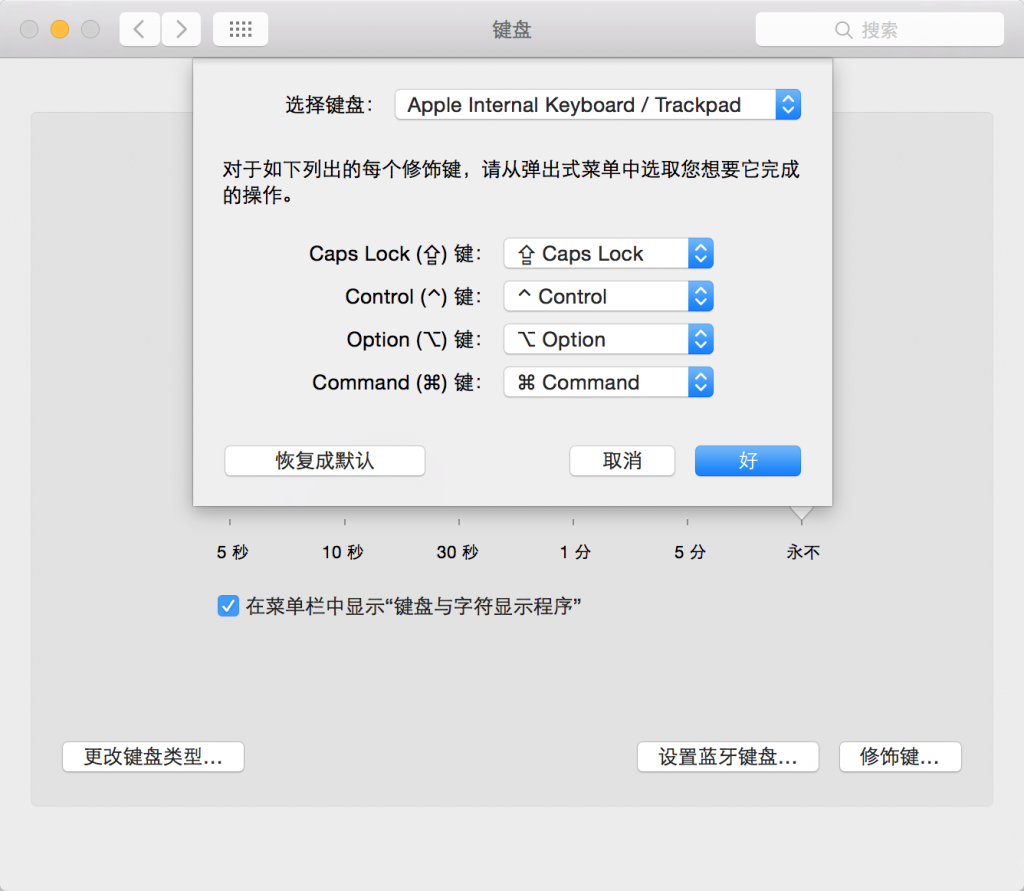Click the Show All grid icon

pyautogui.click(x=240, y=28)
